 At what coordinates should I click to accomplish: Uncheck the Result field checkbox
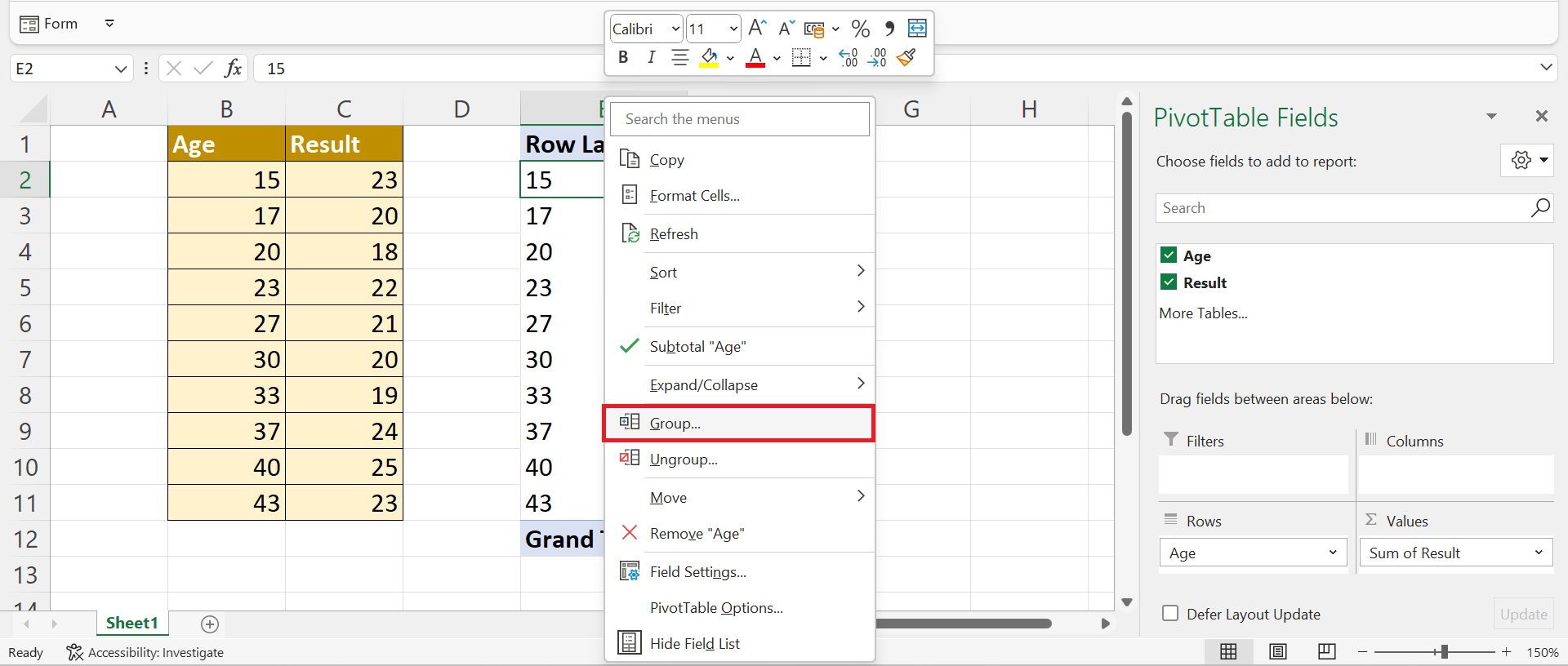pyautogui.click(x=1169, y=282)
